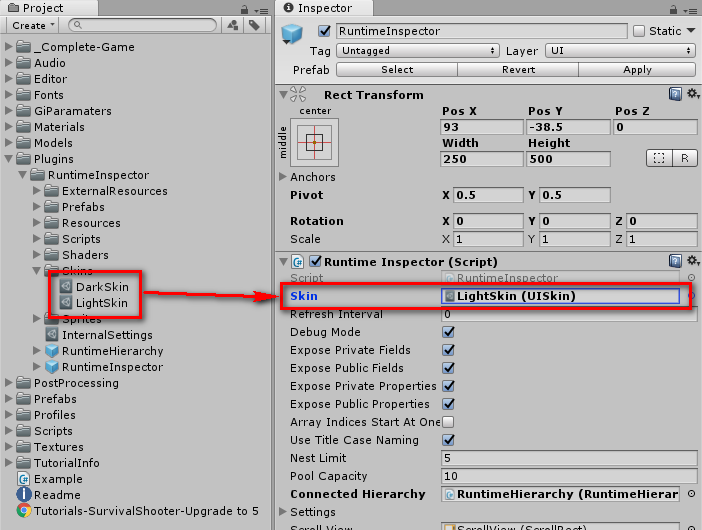
Task: Toggle Array Indices Start At One checkbox
Action: click(x=448, y=422)
